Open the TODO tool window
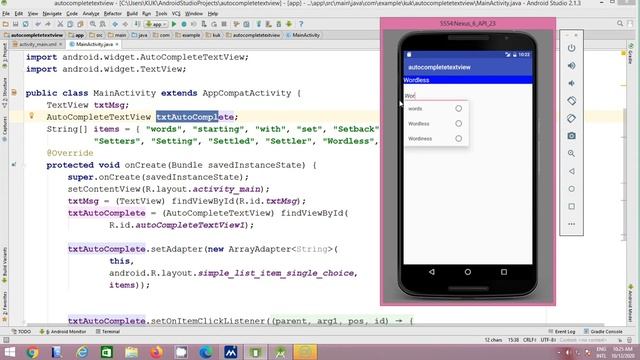The width and height of the screenshot is (640, 360). 21,331
